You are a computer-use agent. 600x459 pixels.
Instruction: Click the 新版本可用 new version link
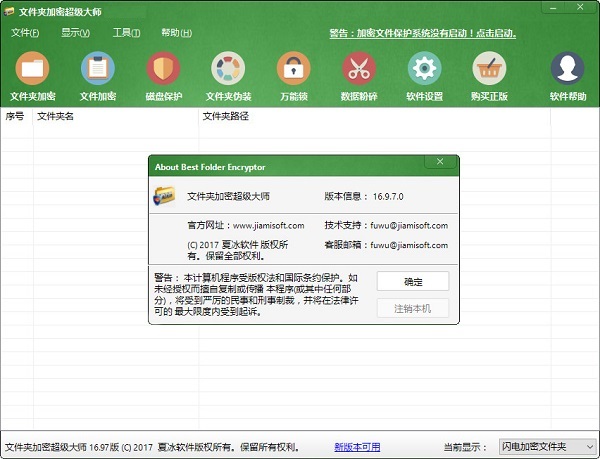coord(357,446)
